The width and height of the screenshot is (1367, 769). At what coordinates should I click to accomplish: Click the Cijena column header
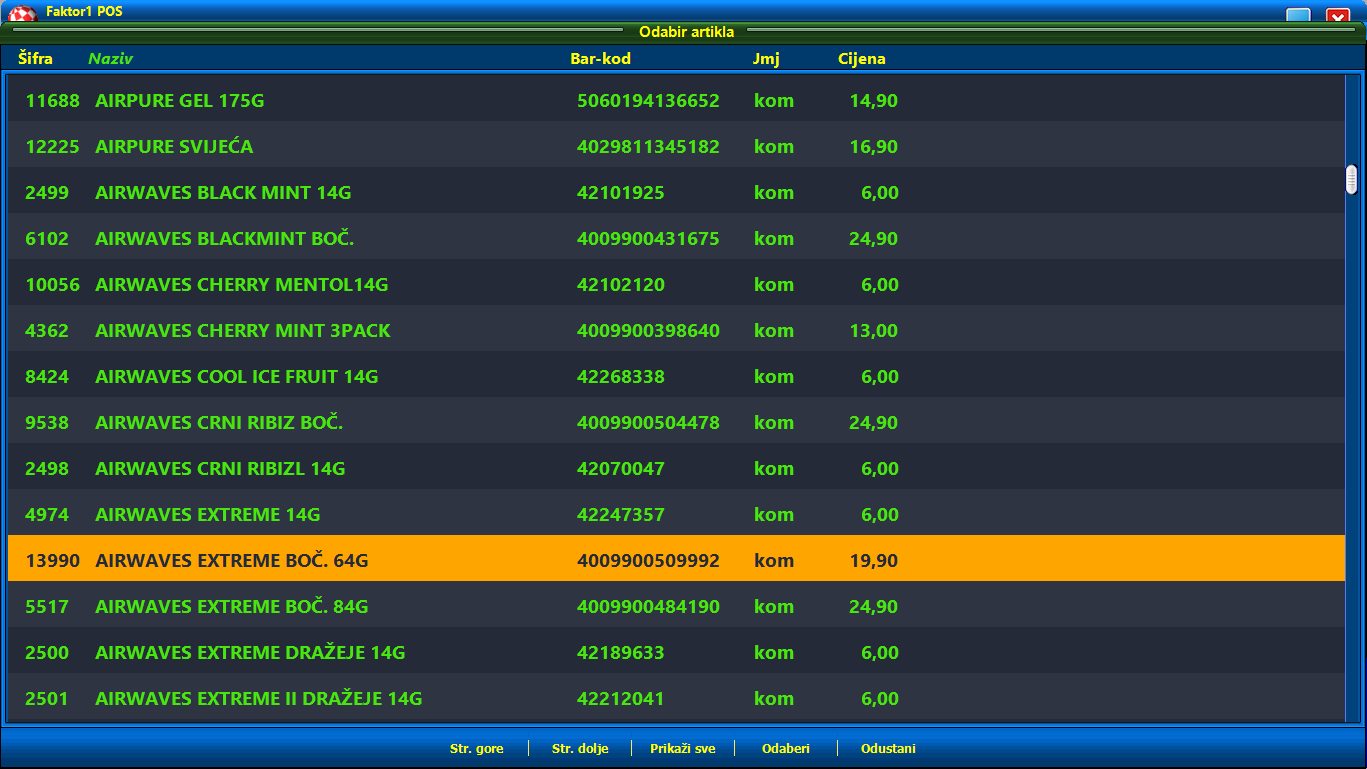[x=861, y=59]
